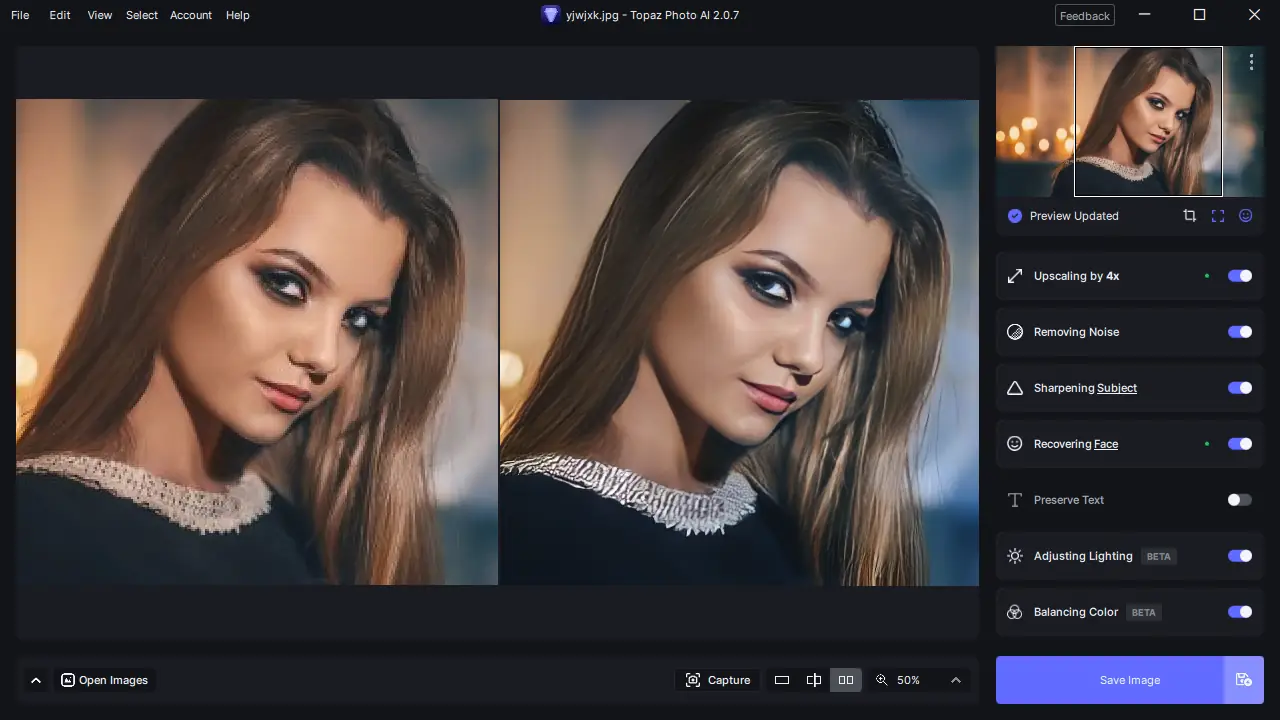Click the Preserve Text label
This screenshot has width=1280, height=720.
point(1069,500)
